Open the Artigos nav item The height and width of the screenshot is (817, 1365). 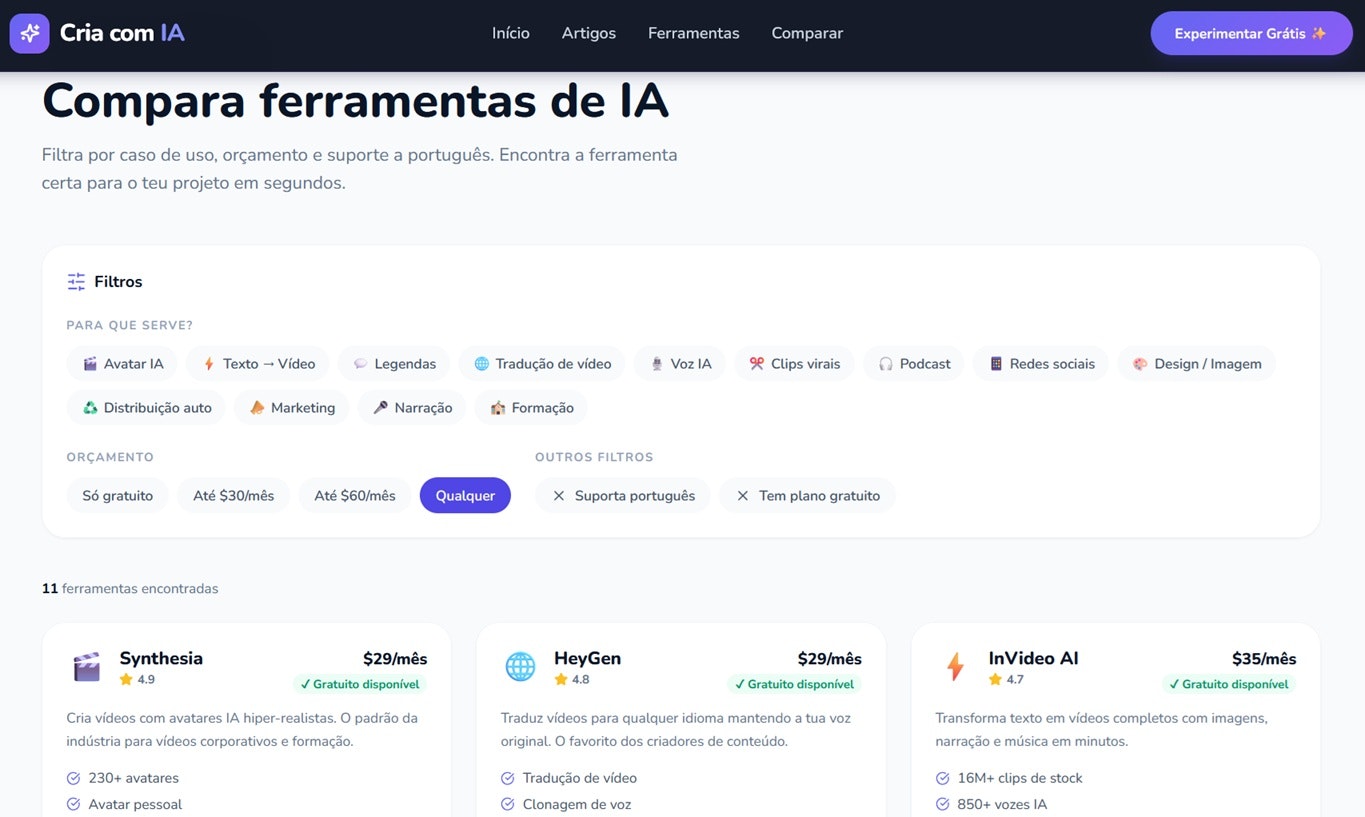point(589,33)
